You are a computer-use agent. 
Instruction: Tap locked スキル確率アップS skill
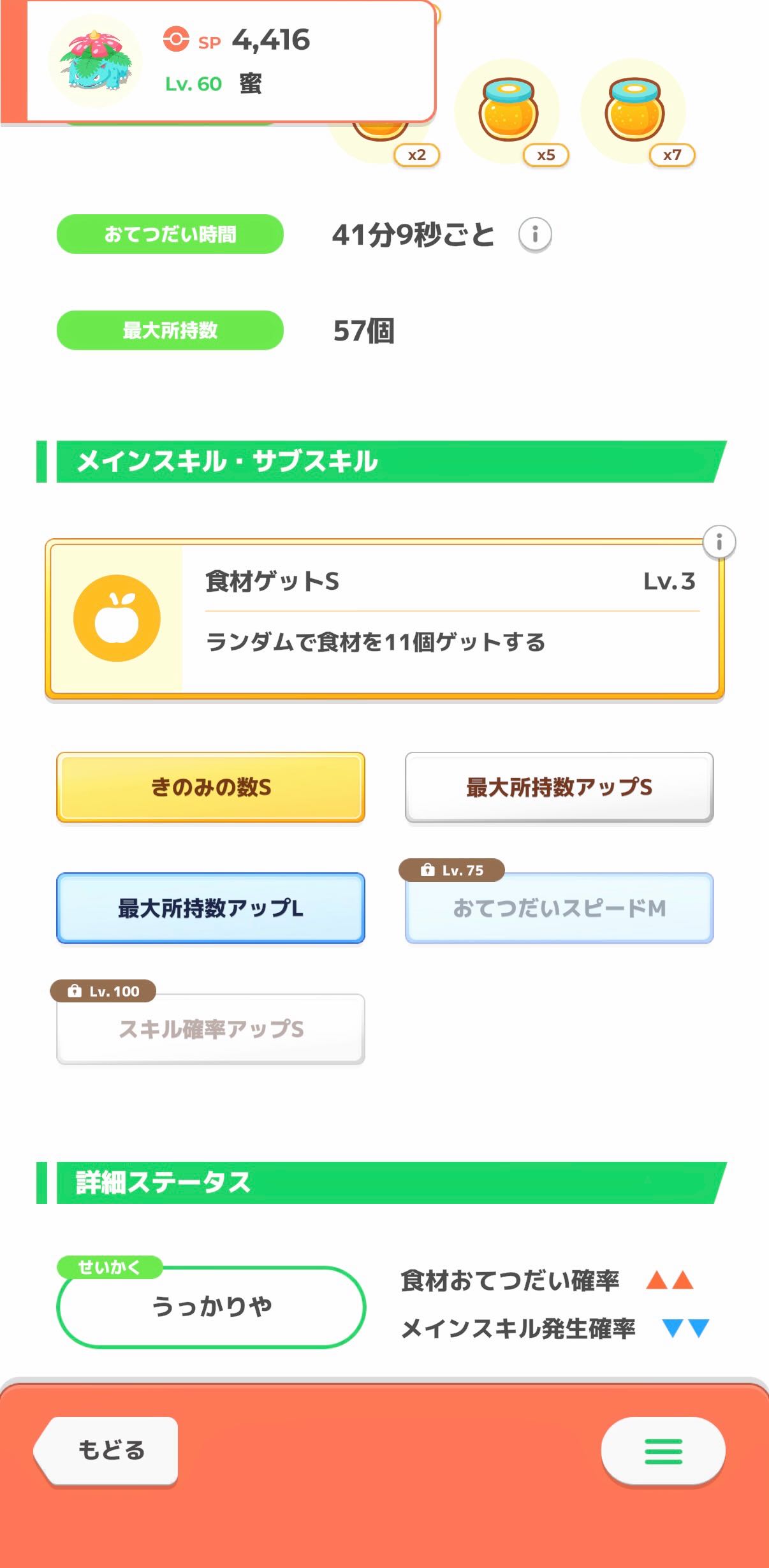(210, 1029)
